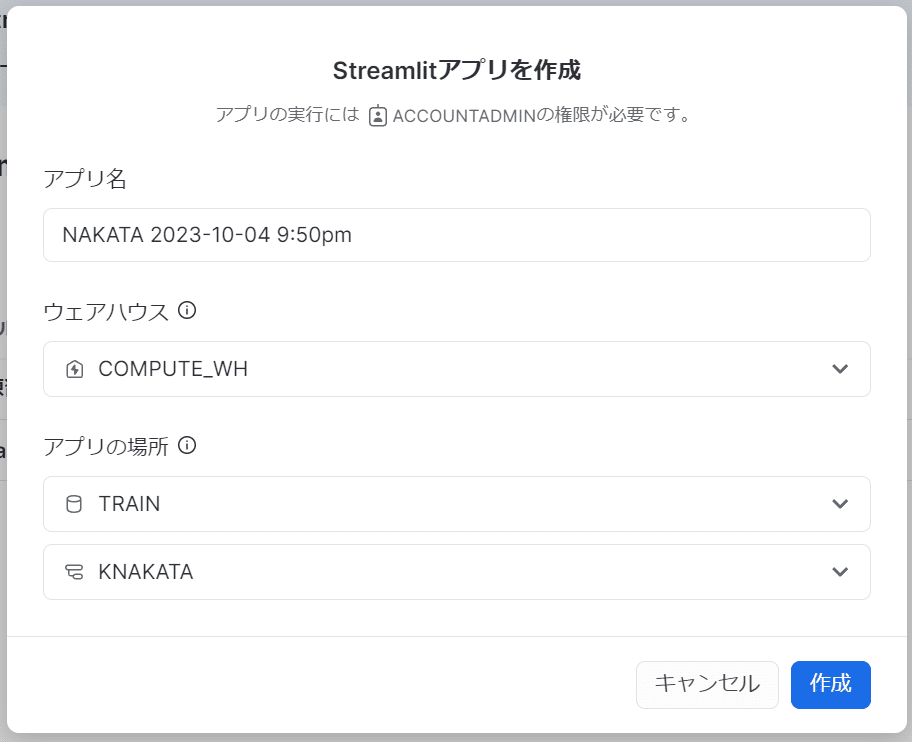The image size is (912, 742).
Task: Expand COMPUTE_WH dropdown via chevron arrow
Action: (840, 369)
